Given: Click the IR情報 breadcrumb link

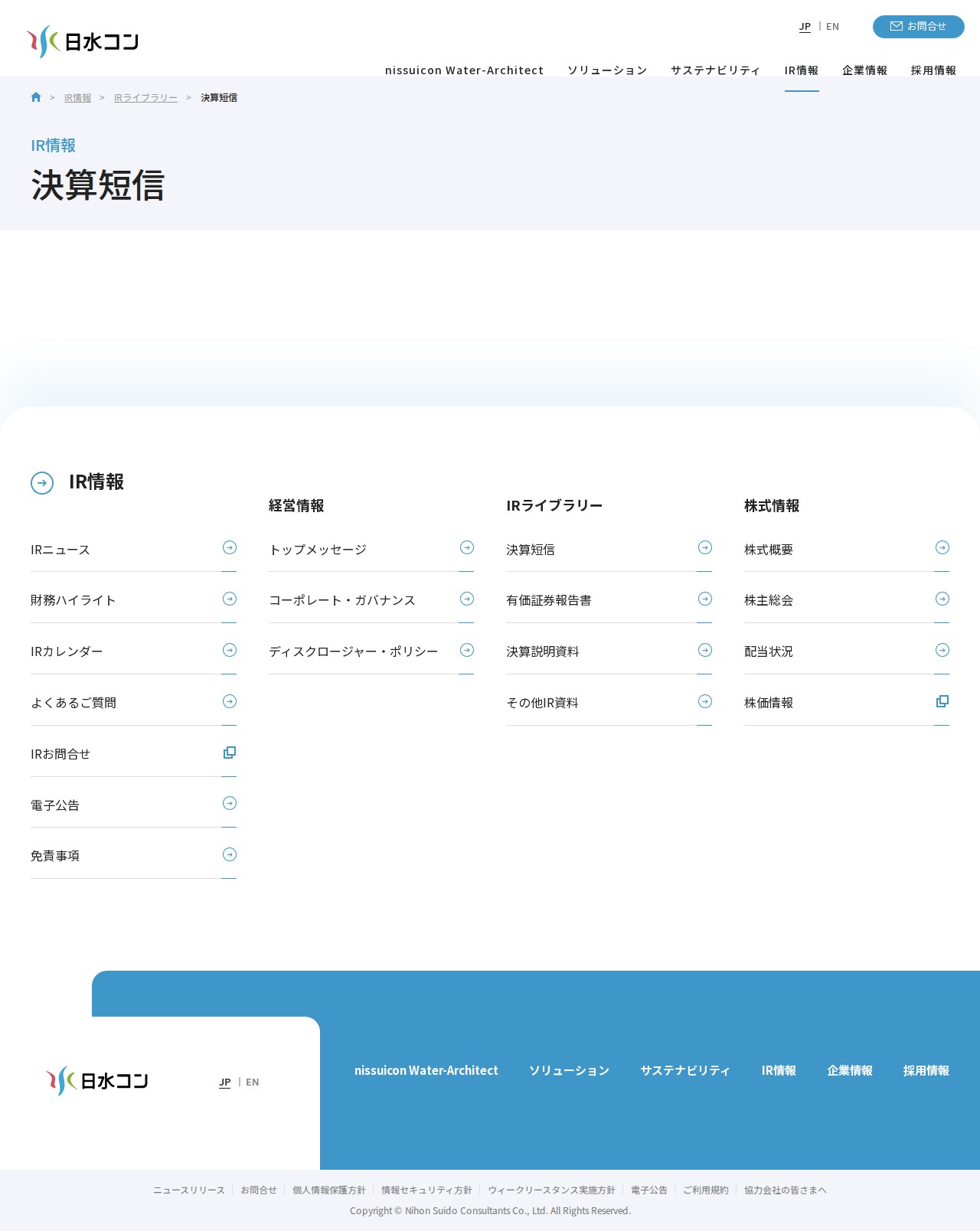Looking at the screenshot, I should pyautogui.click(x=77, y=98).
